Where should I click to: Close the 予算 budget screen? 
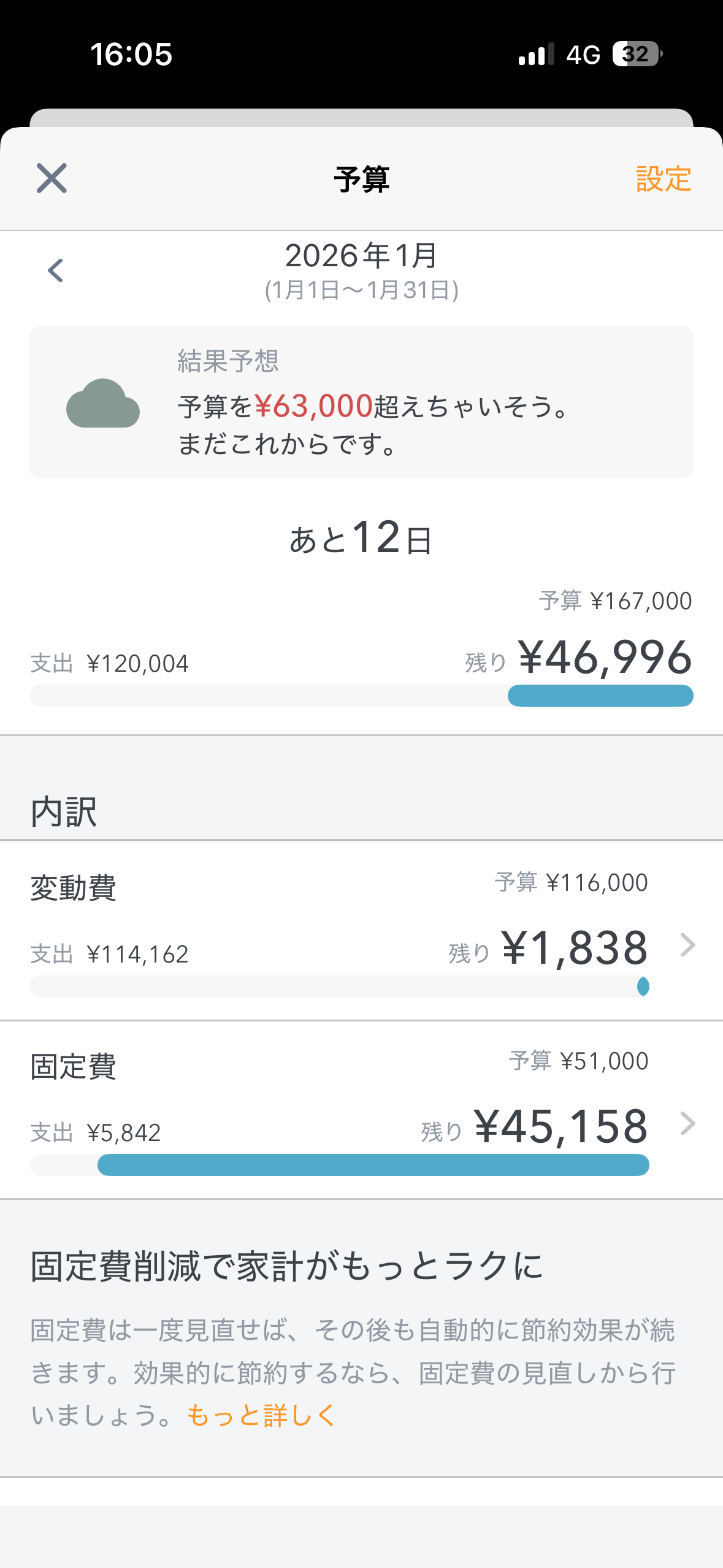pyautogui.click(x=52, y=179)
